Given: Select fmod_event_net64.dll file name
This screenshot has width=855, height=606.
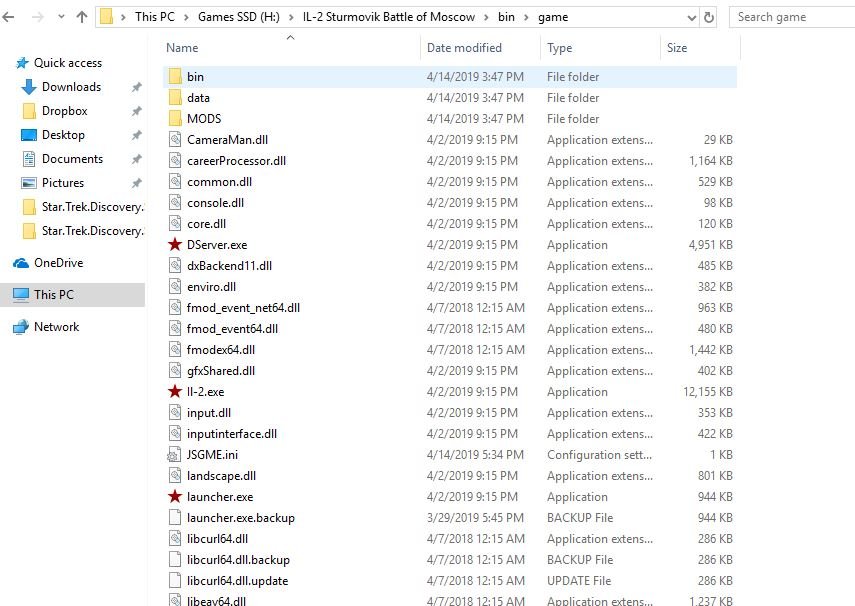Looking at the screenshot, I should click(x=243, y=308).
